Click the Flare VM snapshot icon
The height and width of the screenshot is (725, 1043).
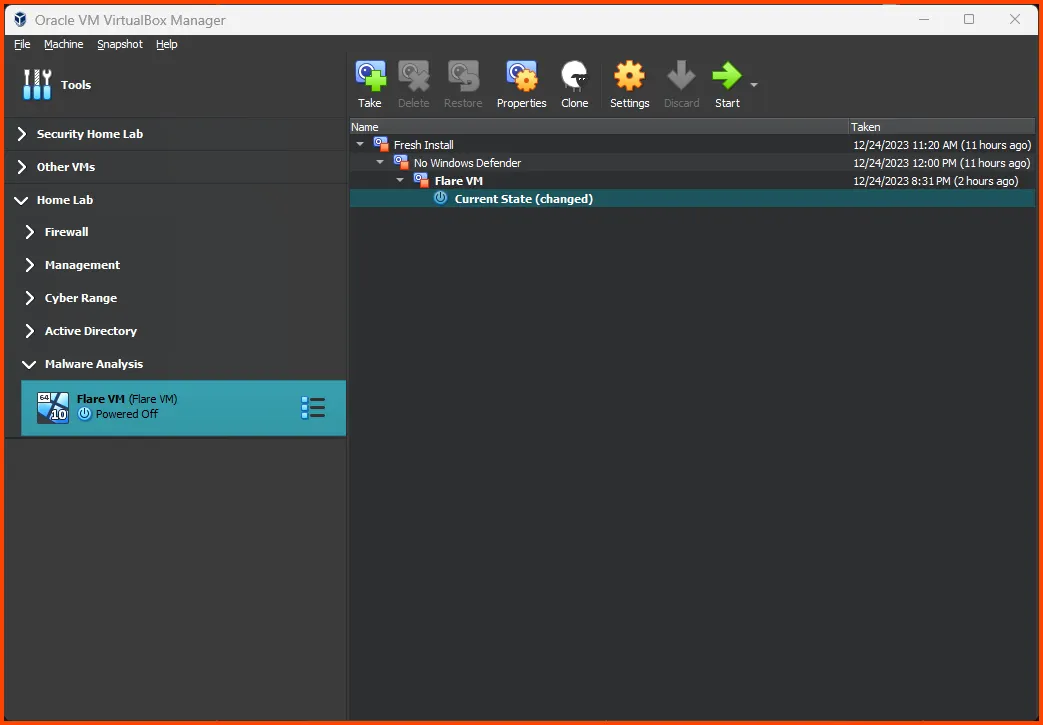coord(421,180)
